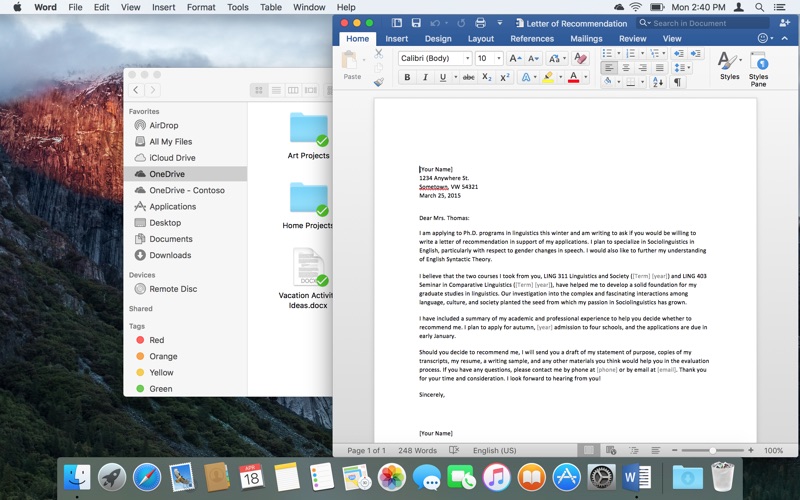Open the Styles Pane

[x=758, y=69]
